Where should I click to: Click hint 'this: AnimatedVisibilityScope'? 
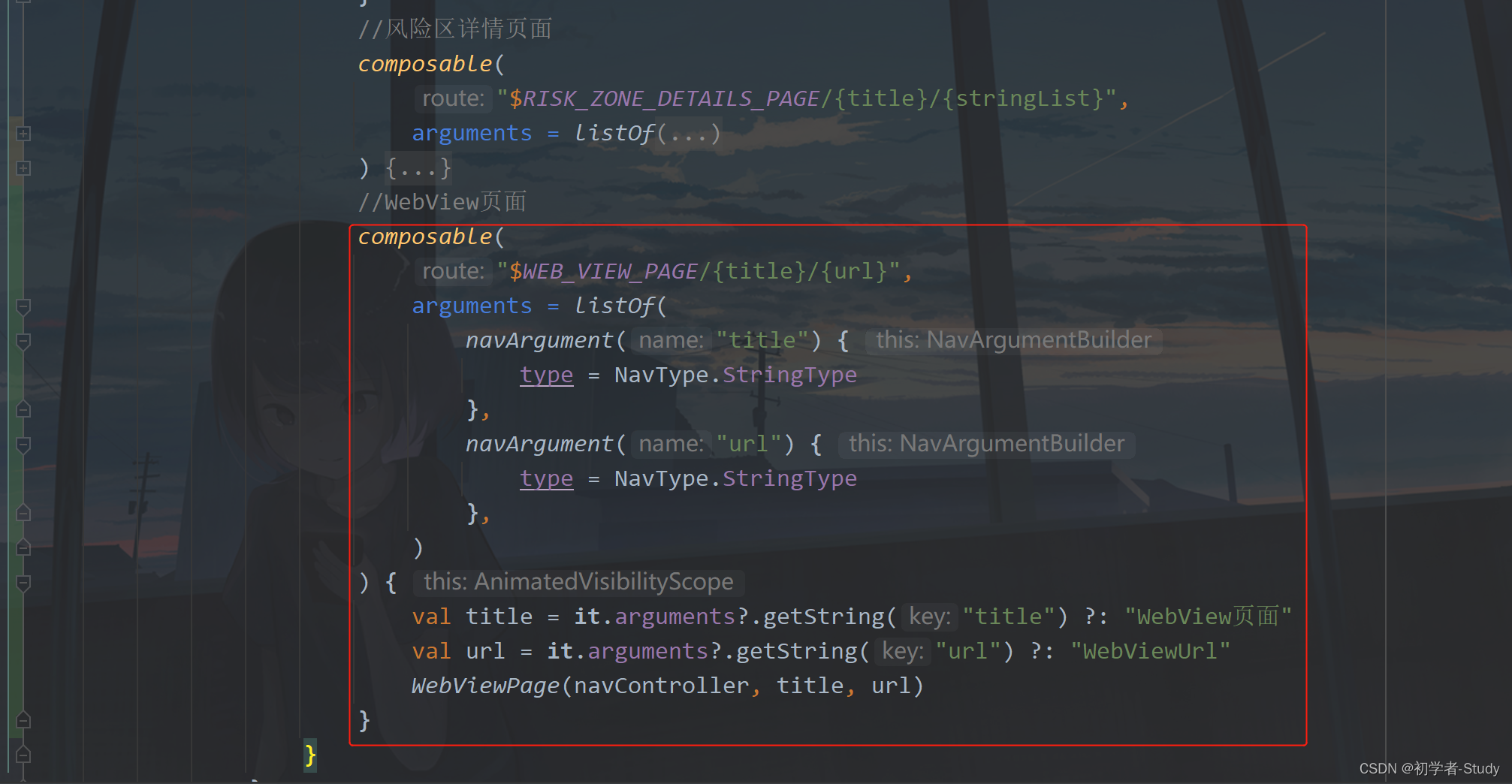(x=578, y=583)
